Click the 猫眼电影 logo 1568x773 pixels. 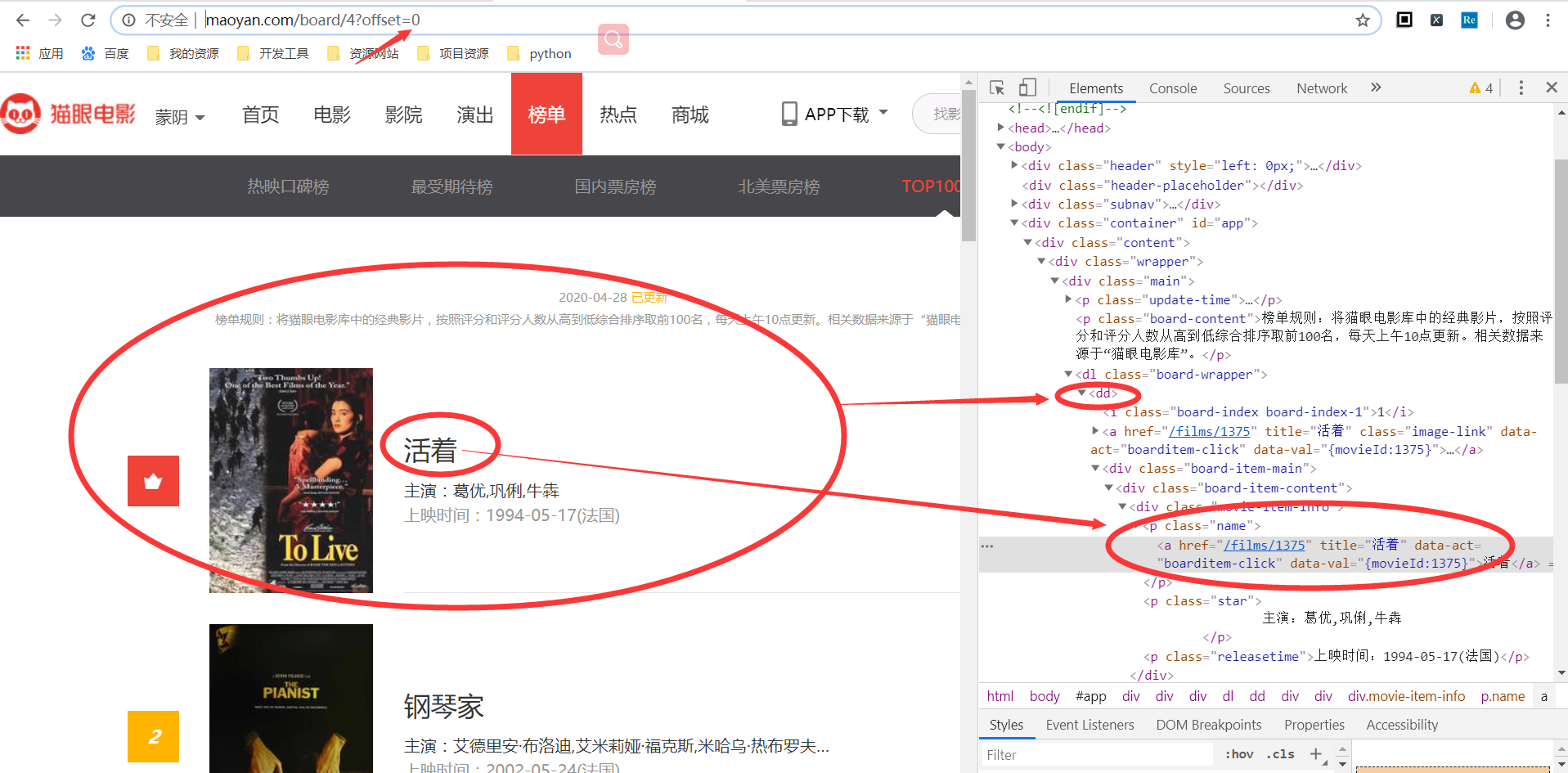coord(69,114)
